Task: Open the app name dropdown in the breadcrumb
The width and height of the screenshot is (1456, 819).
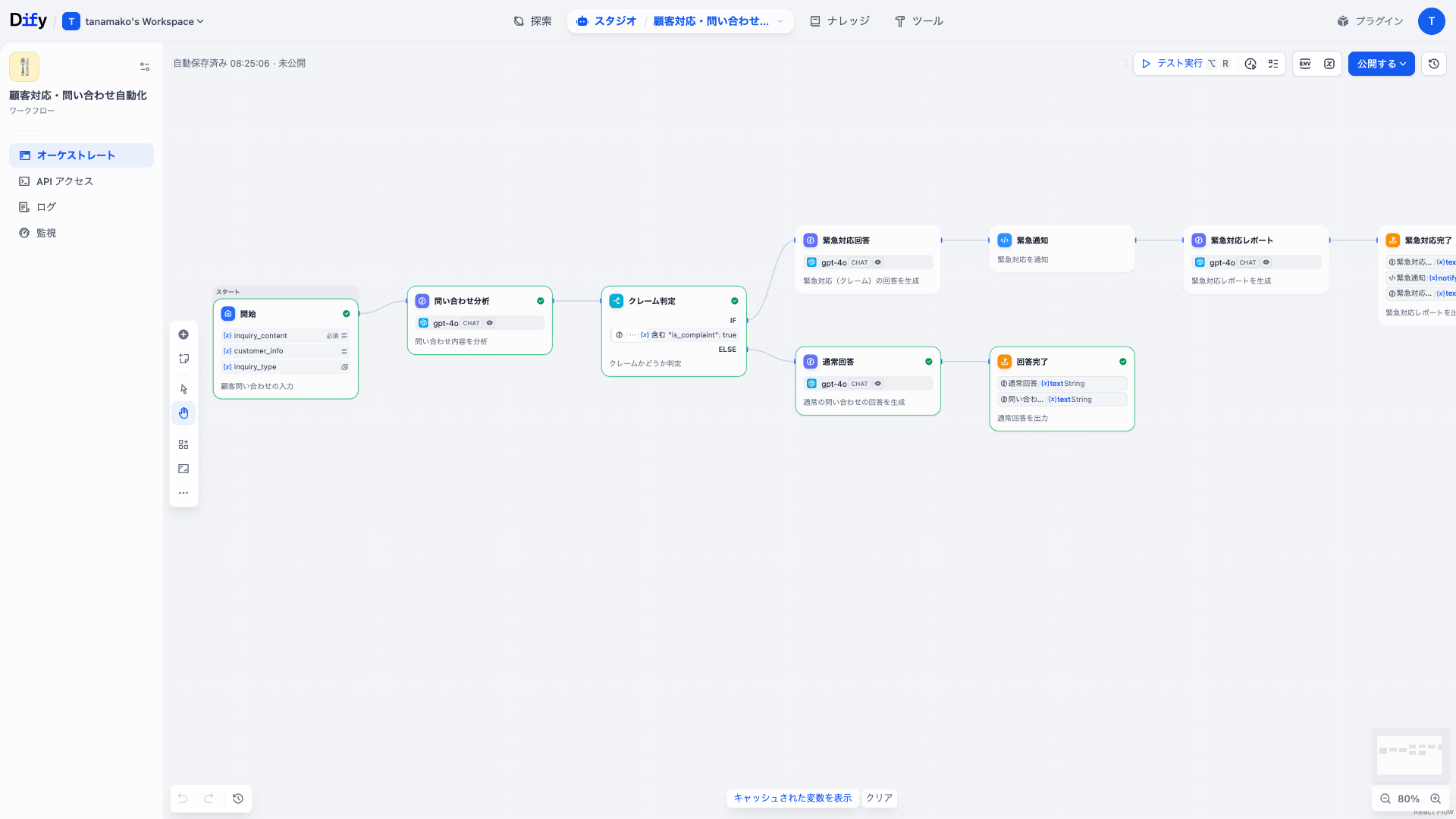Action: tap(781, 21)
